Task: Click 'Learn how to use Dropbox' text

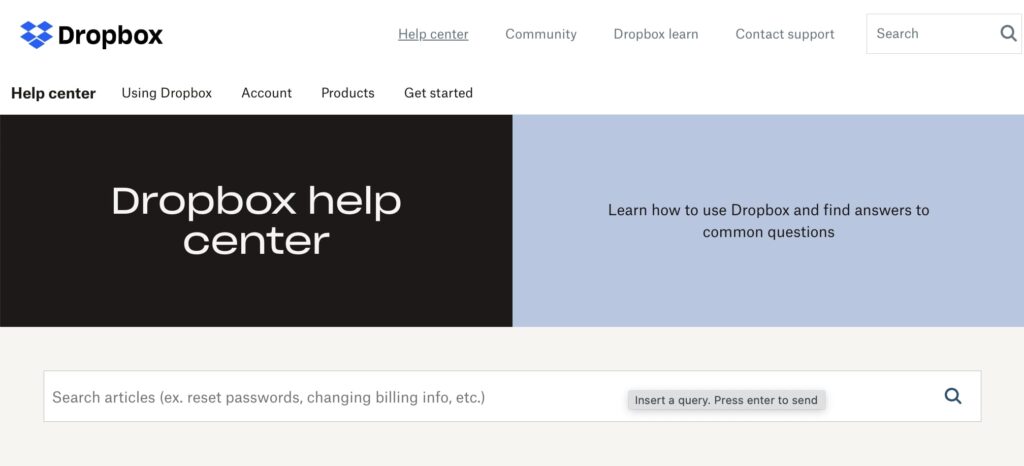Action: pyautogui.click(x=769, y=221)
